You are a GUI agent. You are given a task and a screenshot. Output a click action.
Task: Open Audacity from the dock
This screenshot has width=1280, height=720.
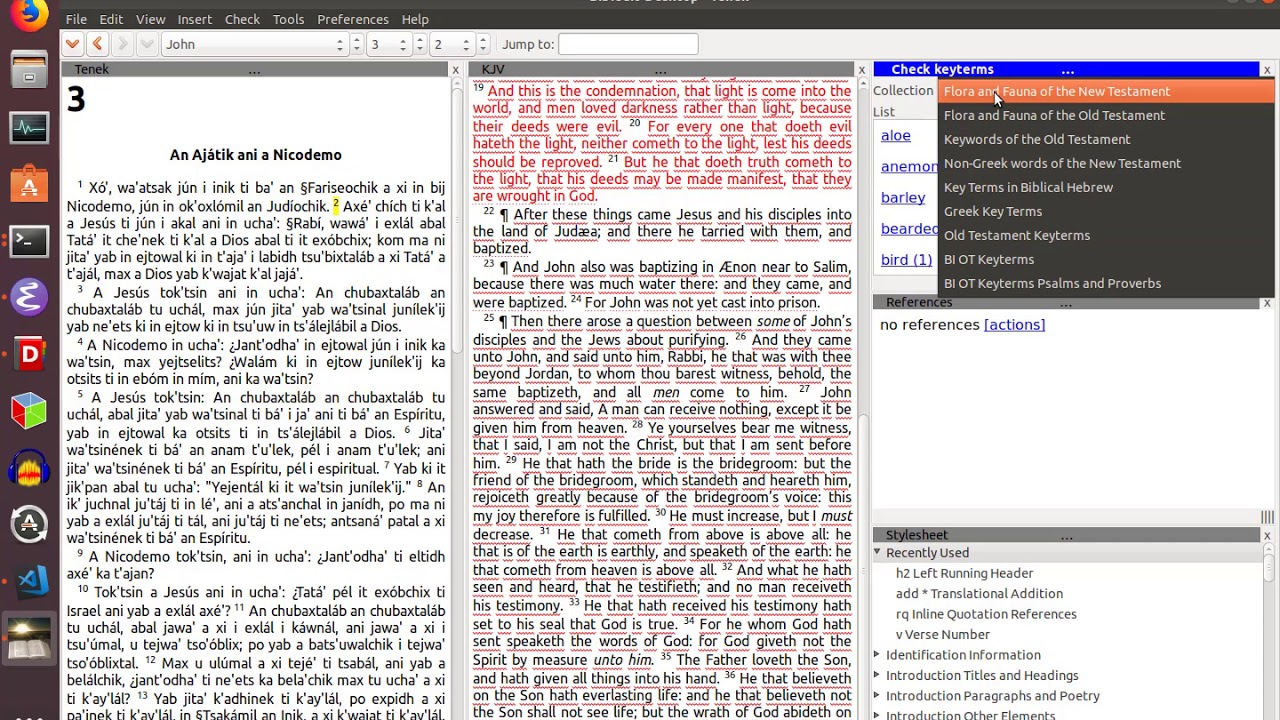pos(29,468)
